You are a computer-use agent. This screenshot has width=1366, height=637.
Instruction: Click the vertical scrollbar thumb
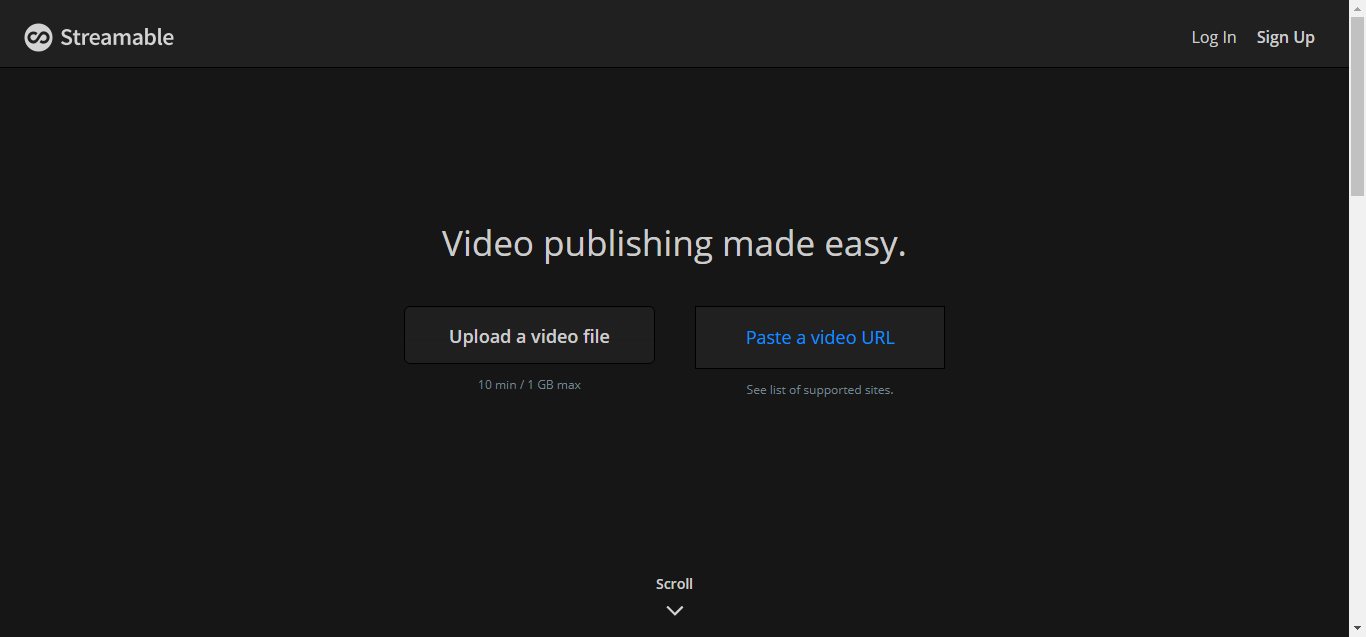(1357, 106)
